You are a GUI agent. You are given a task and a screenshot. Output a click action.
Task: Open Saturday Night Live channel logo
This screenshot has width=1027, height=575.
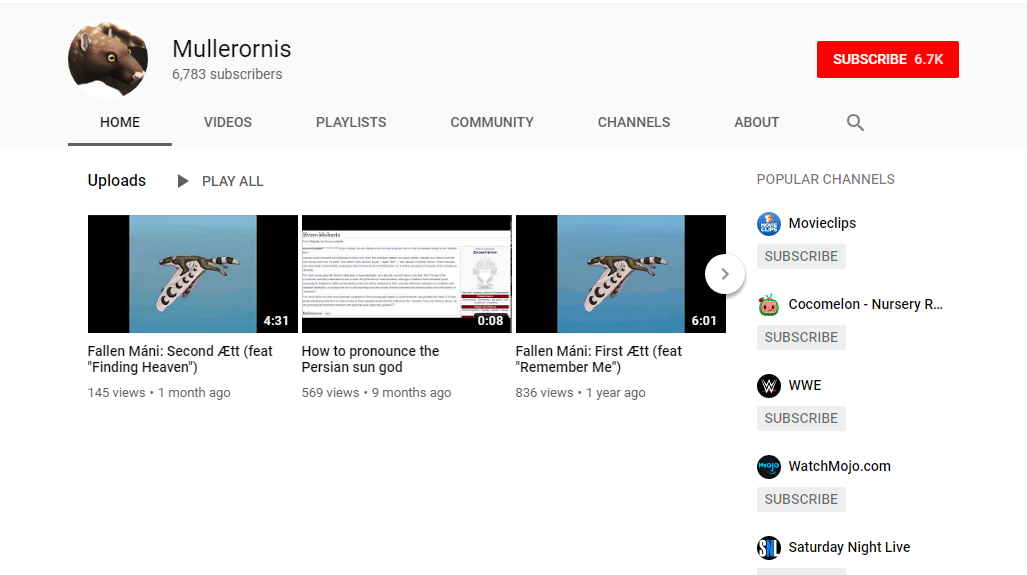(x=768, y=547)
